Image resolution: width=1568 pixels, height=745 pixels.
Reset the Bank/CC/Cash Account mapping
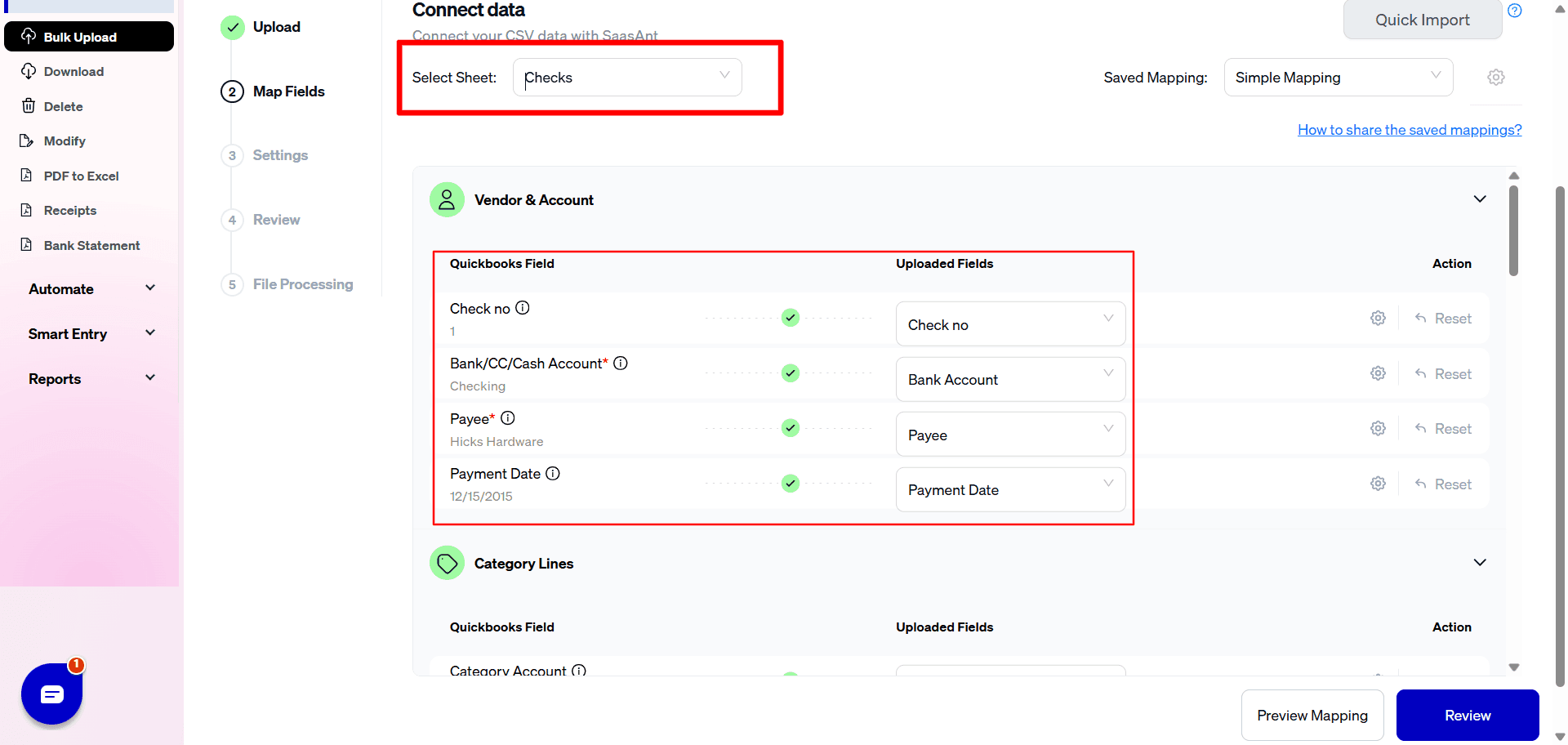(x=1443, y=374)
